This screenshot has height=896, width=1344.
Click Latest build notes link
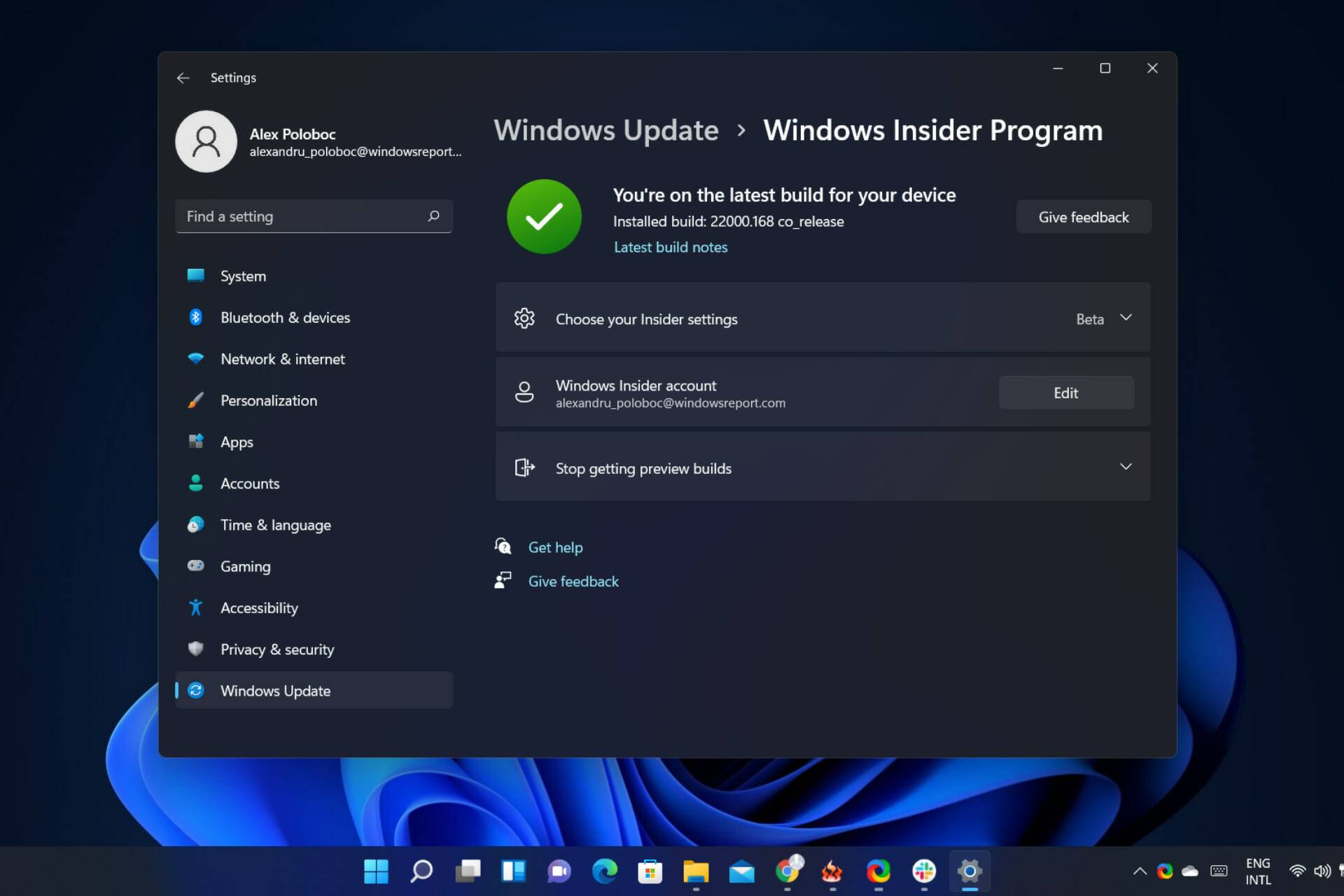click(x=671, y=247)
